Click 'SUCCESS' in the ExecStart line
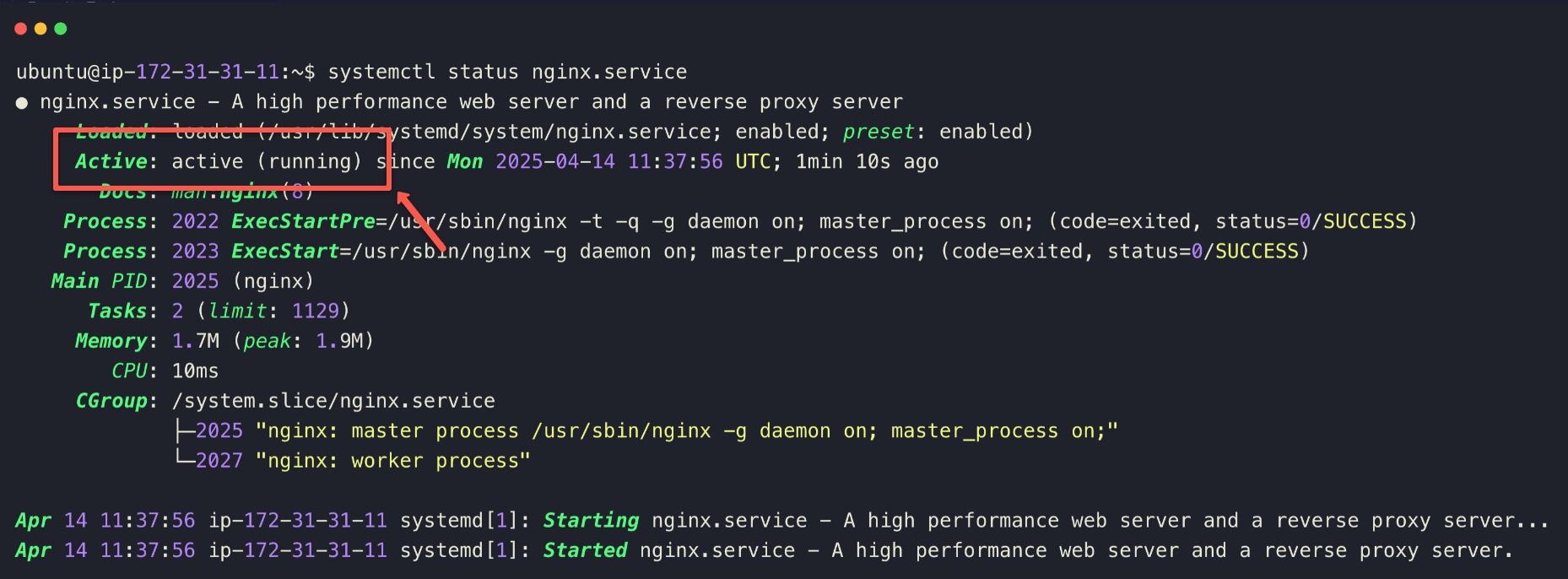The height and width of the screenshot is (579, 1568). tap(1257, 252)
